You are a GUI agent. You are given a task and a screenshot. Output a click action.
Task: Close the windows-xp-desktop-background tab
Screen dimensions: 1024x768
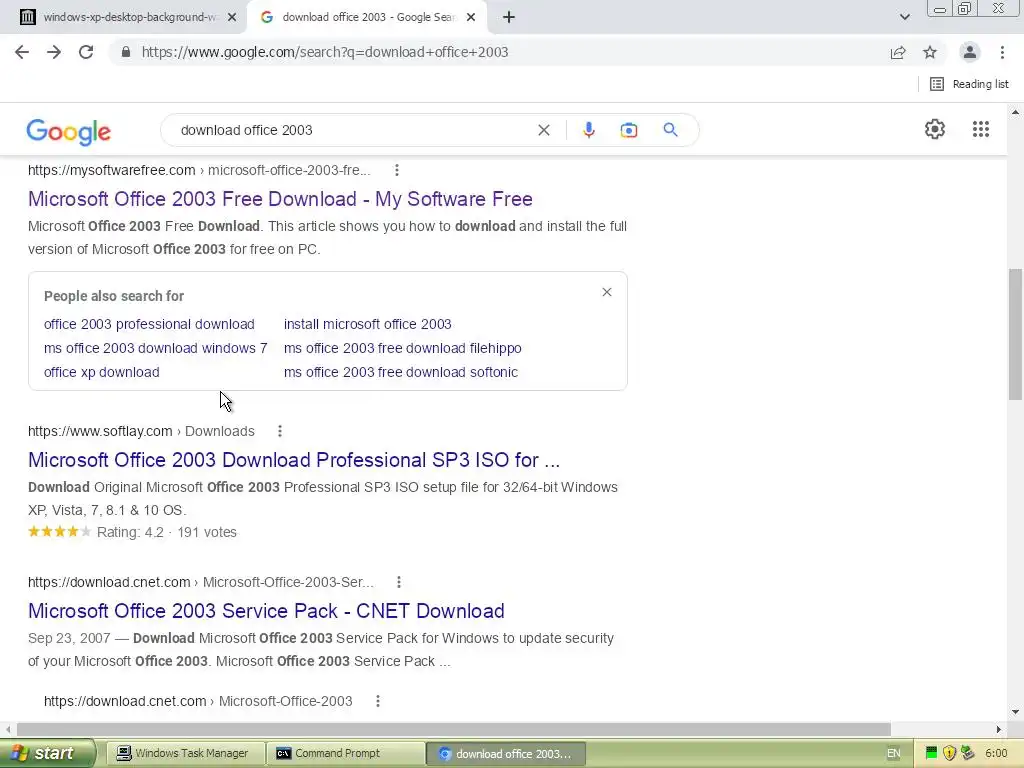click(232, 17)
